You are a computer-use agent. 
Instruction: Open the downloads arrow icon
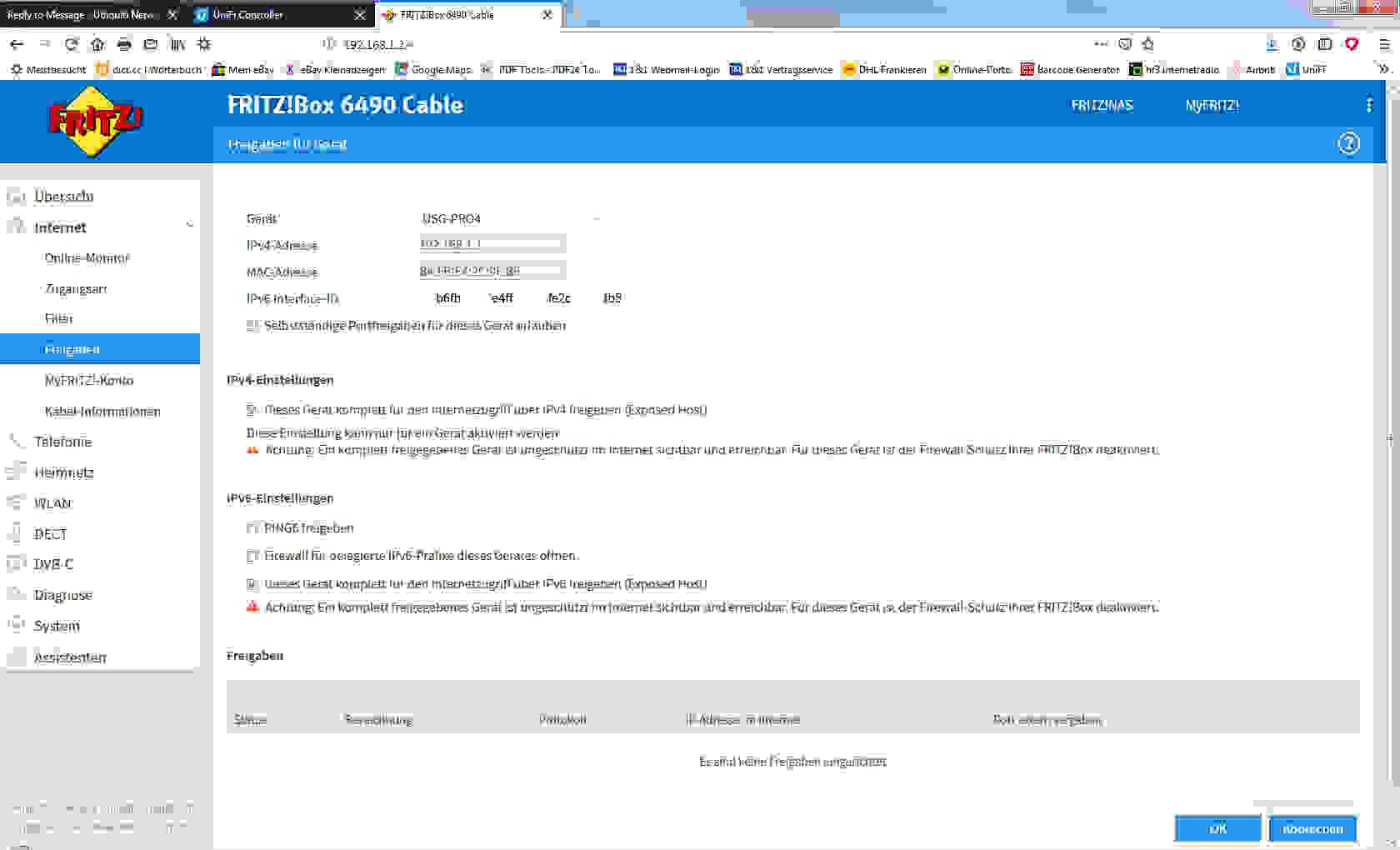tap(1272, 44)
